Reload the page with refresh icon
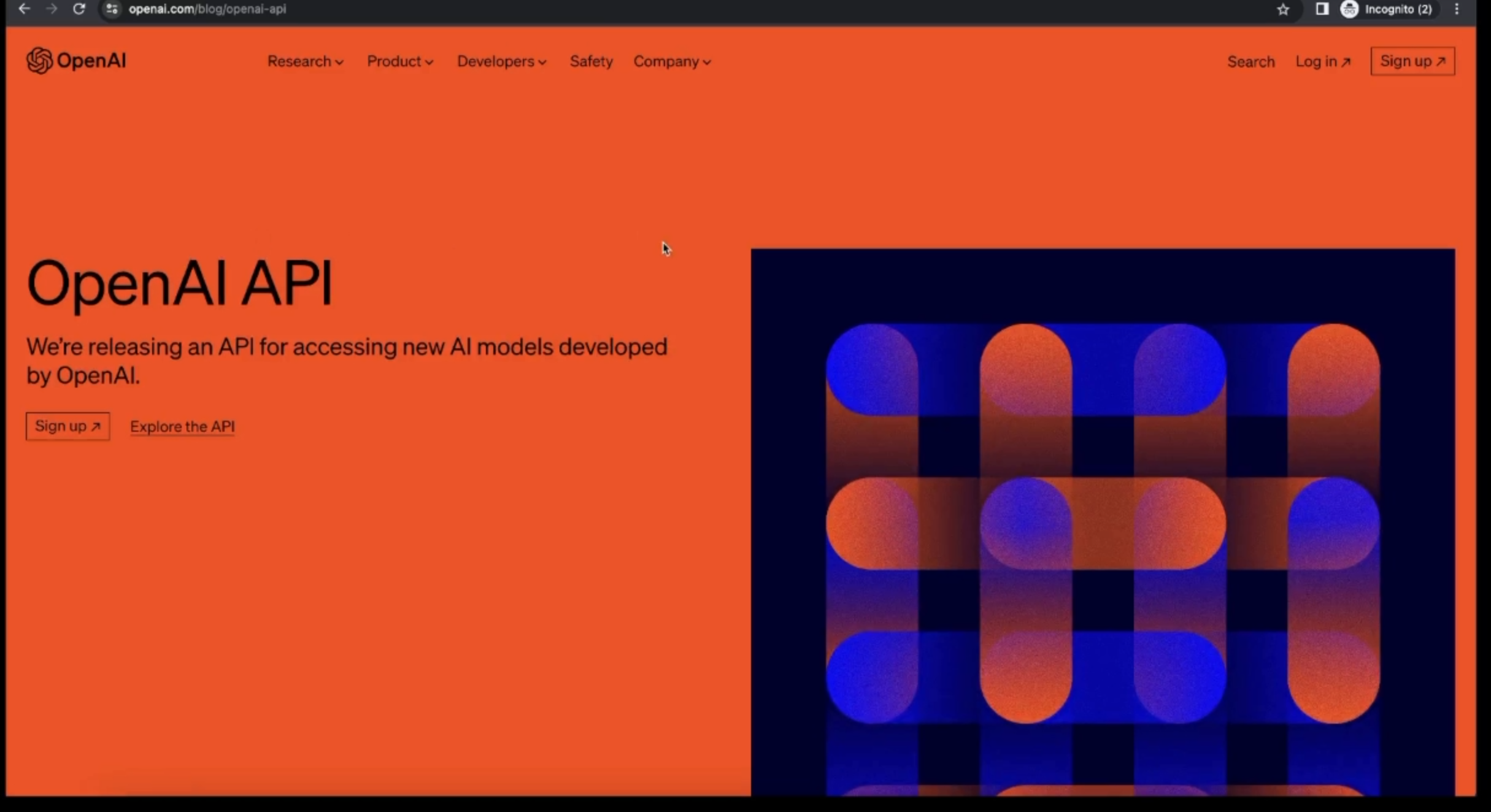Image resolution: width=1491 pixels, height=812 pixels. pyautogui.click(x=79, y=9)
